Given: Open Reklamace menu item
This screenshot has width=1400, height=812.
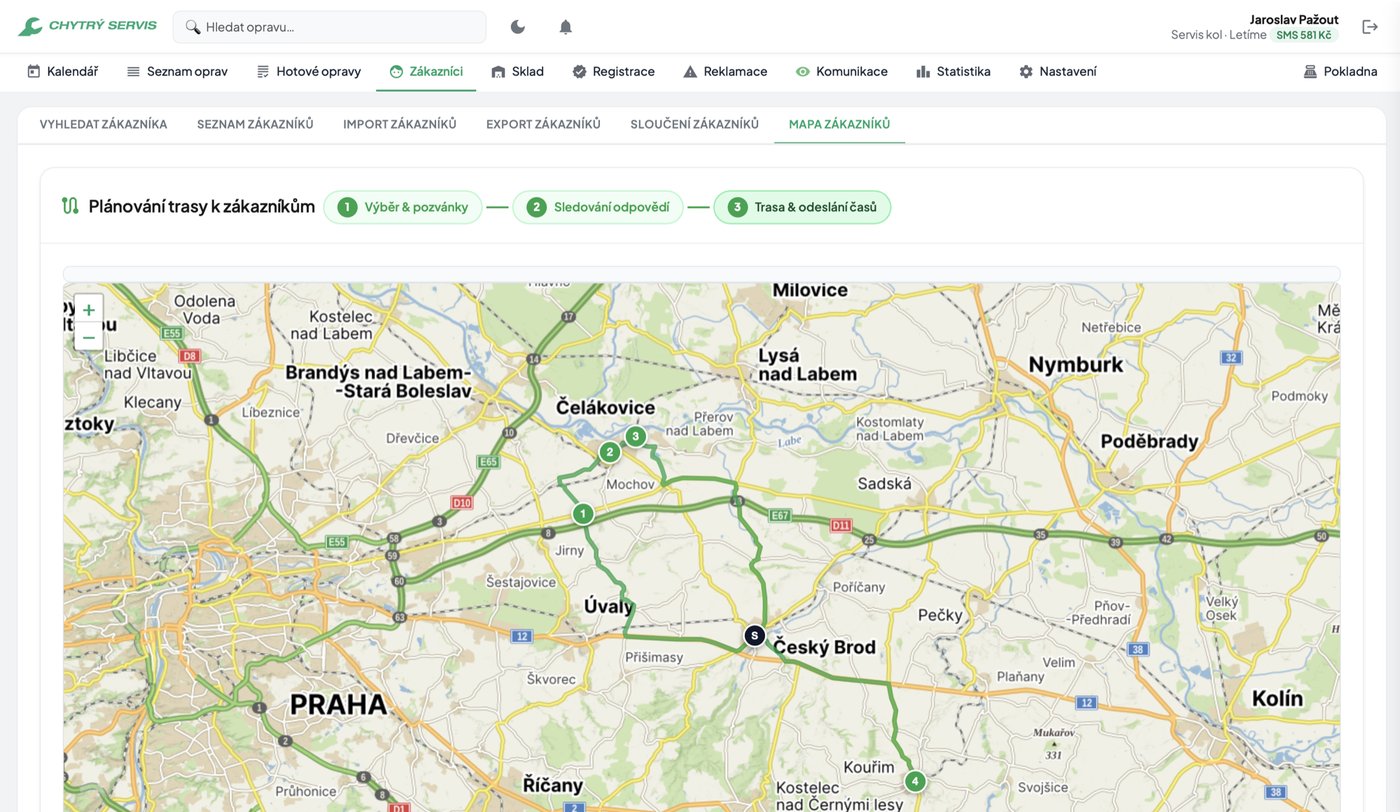Looking at the screenshot, I should point(725,71).
